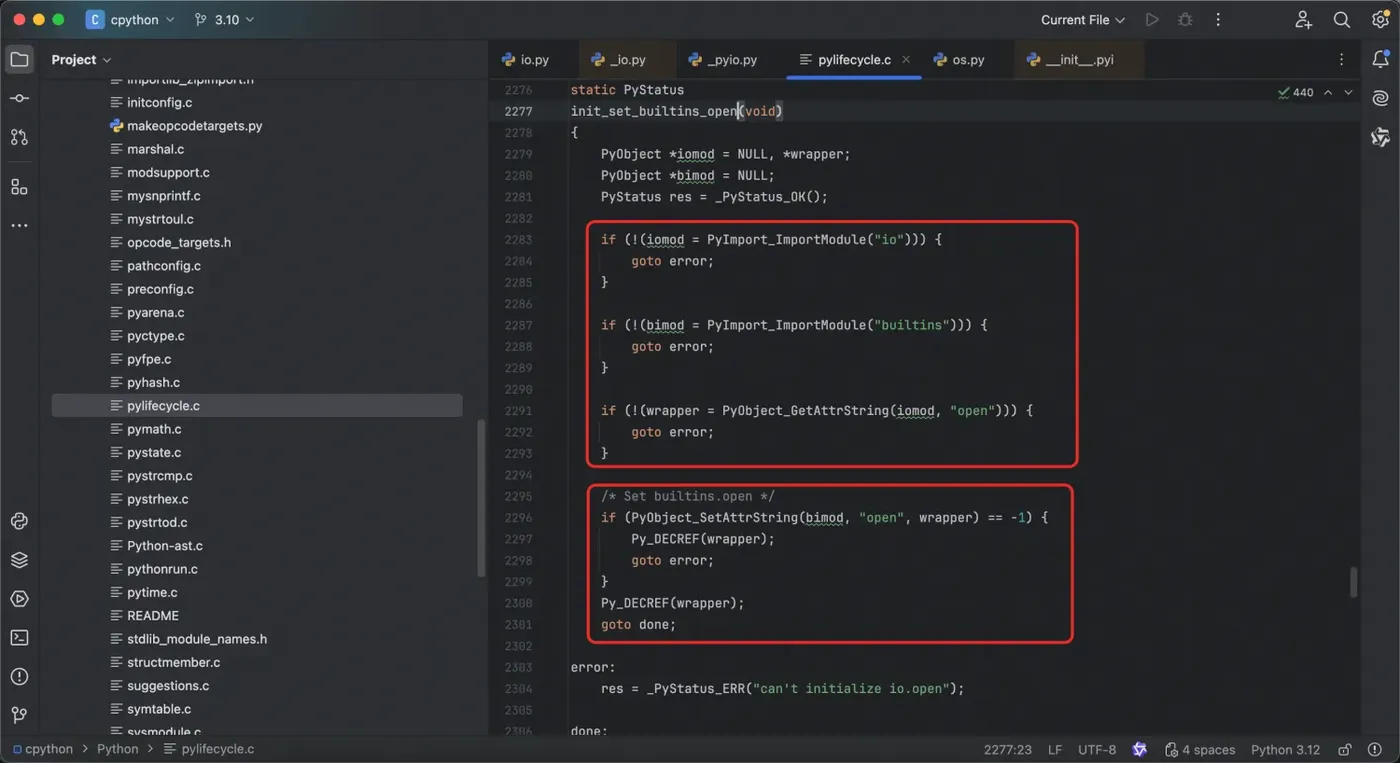Open the LF line separator selector

click(x=1055, y=749)
